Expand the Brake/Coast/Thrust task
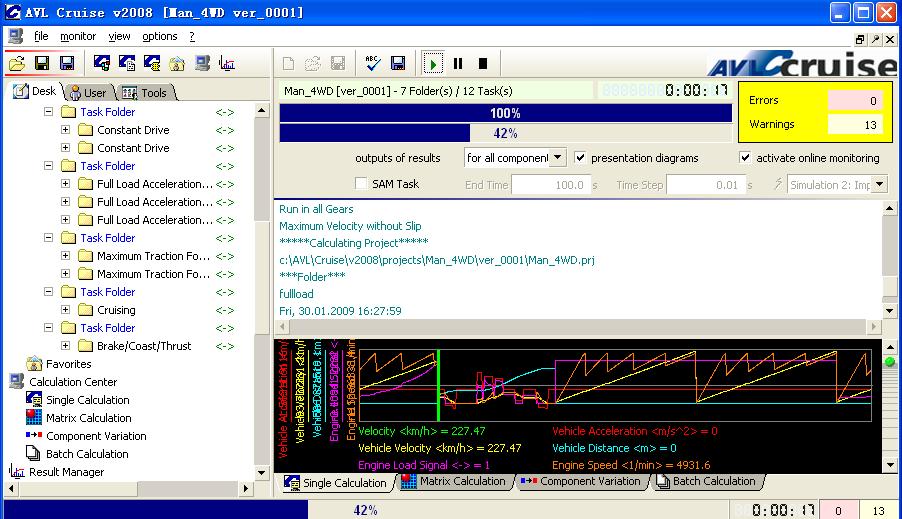The height and width of the screenshot is (519, 902). (x=66, y=346)
